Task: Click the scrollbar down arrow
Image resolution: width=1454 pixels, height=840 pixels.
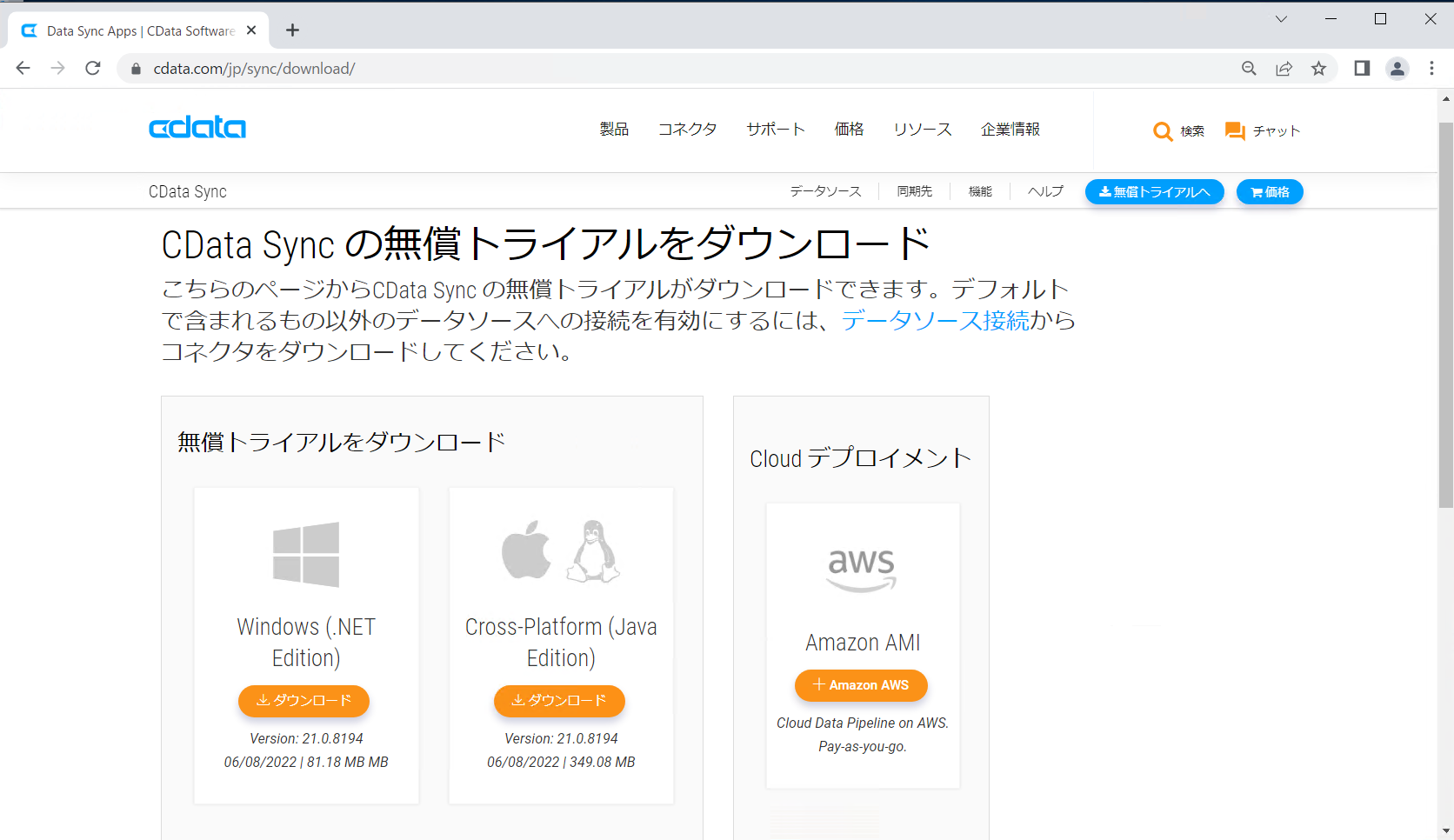Action: click(x=1445, y=830)
